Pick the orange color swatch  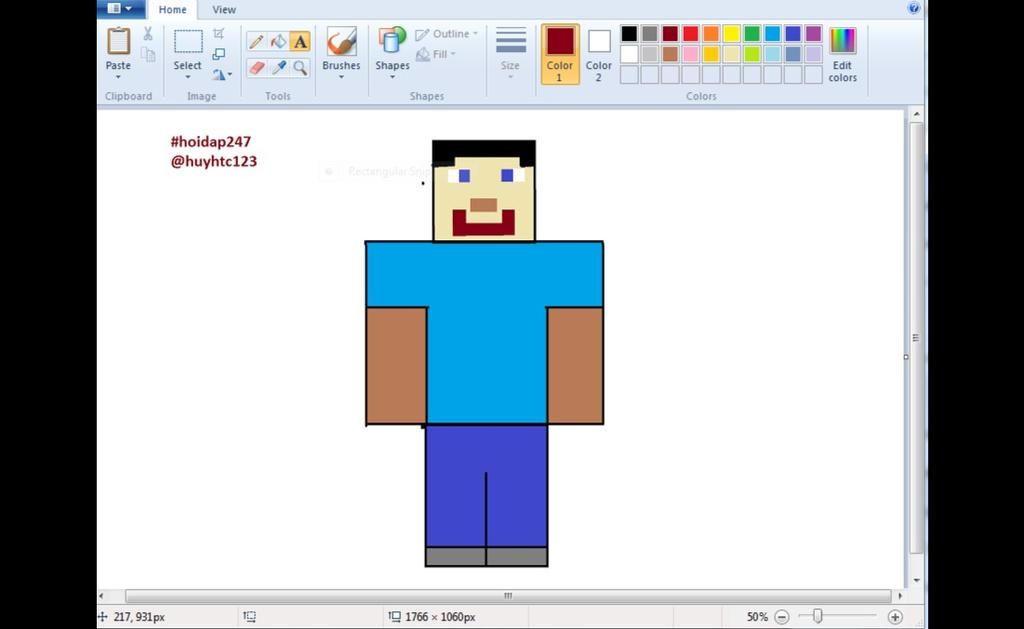coord(711,33)
